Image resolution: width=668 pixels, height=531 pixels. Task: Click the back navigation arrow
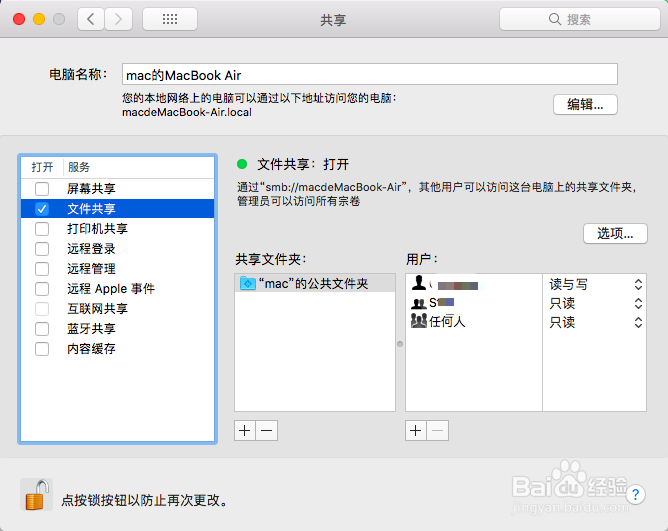pyautogui.click(x=91, y=19)
